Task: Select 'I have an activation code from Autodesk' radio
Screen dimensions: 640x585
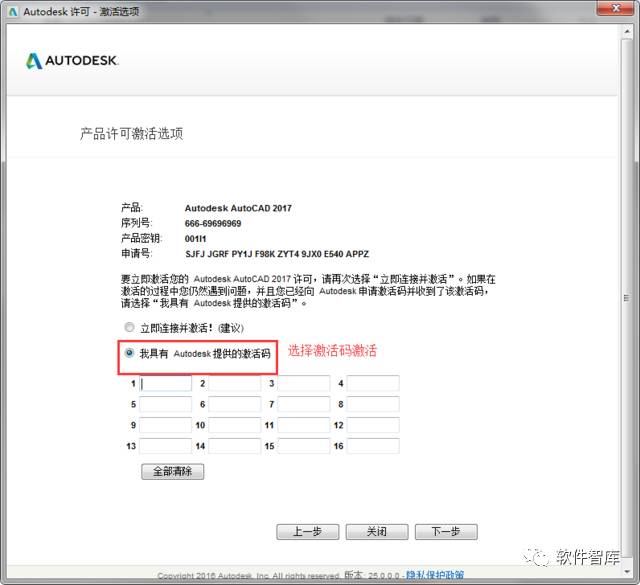Action: click(129, 353)
